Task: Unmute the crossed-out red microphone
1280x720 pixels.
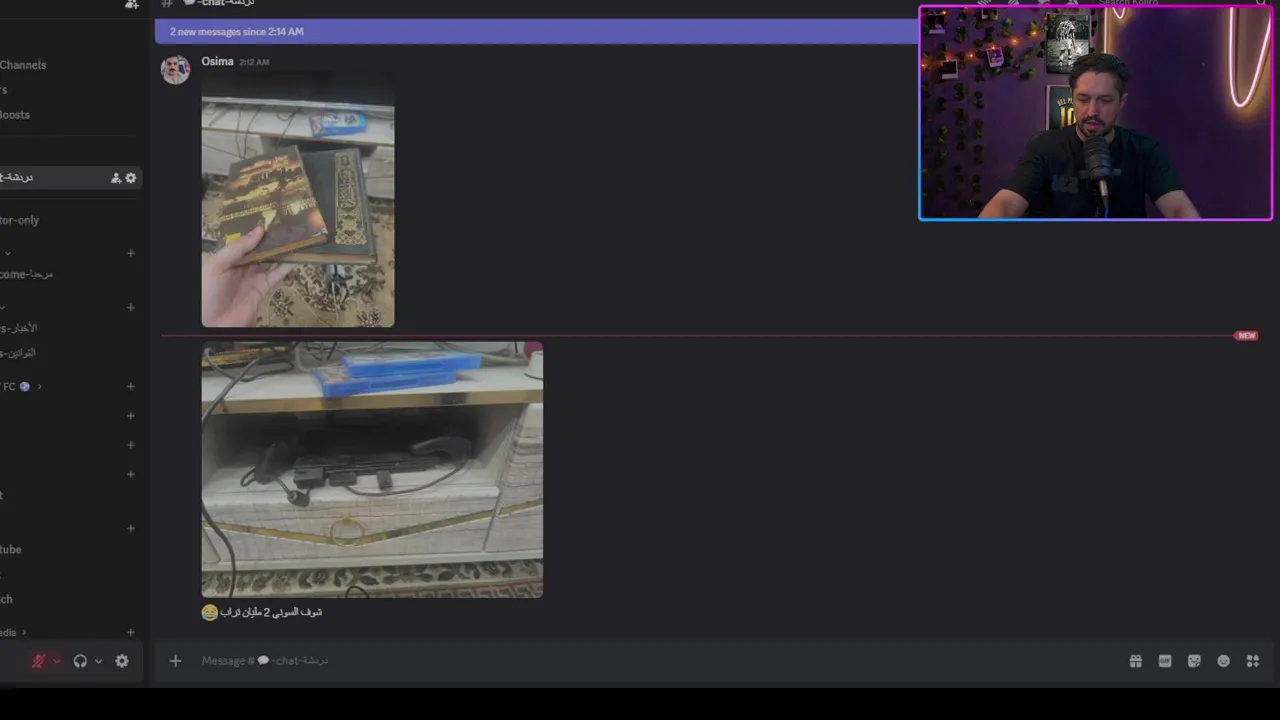Action: pos(39,661)
